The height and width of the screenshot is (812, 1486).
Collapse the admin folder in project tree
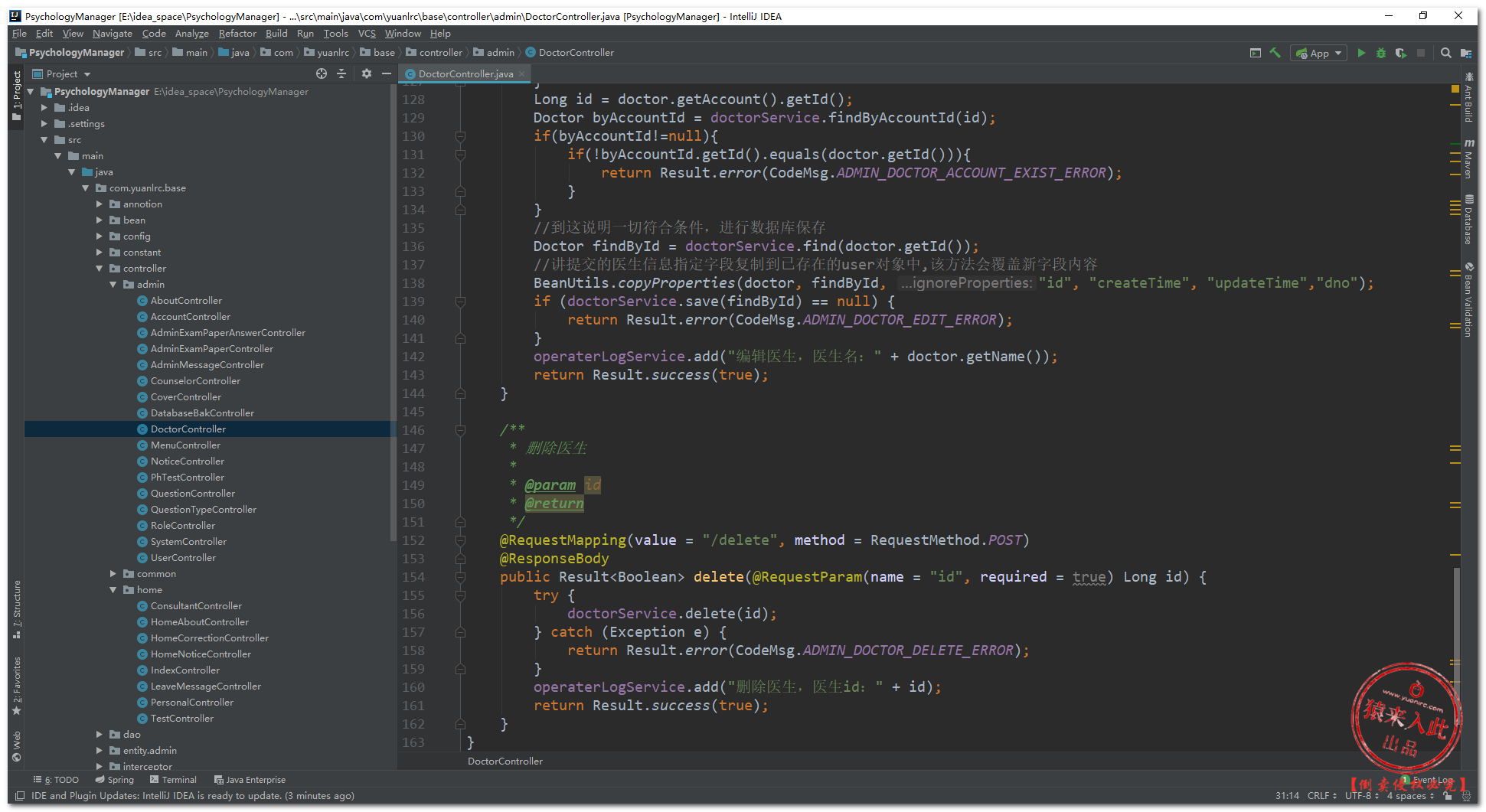(113, 285)
